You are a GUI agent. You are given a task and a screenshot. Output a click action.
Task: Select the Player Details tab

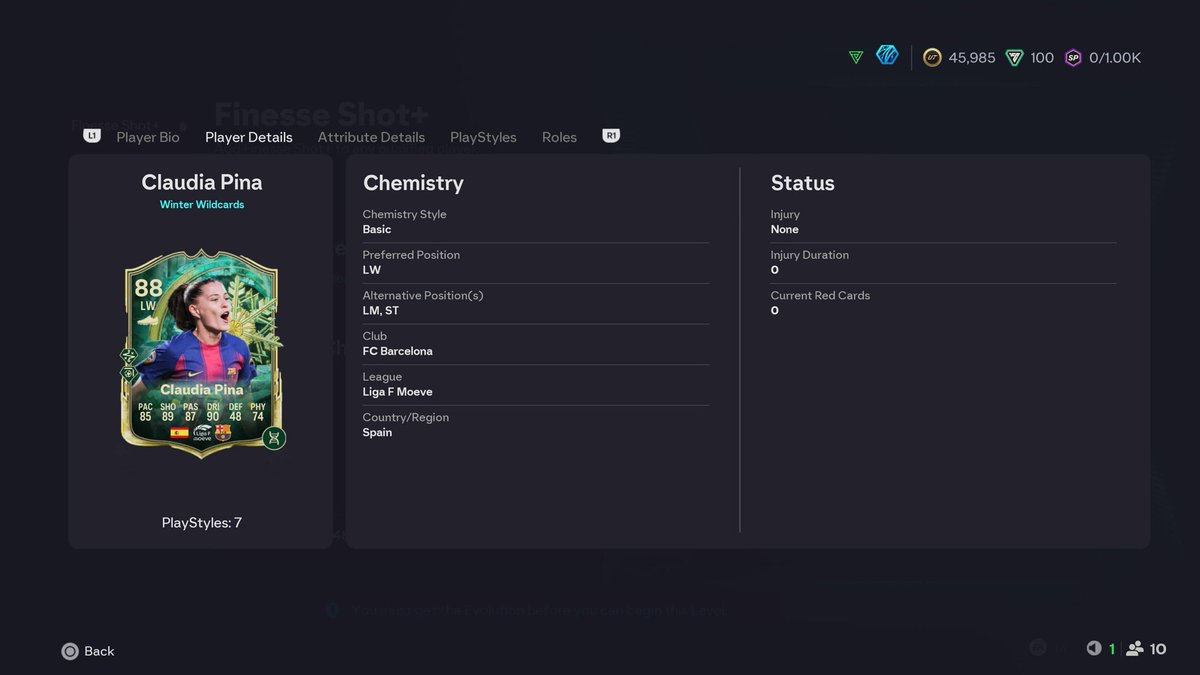point(249,137)
